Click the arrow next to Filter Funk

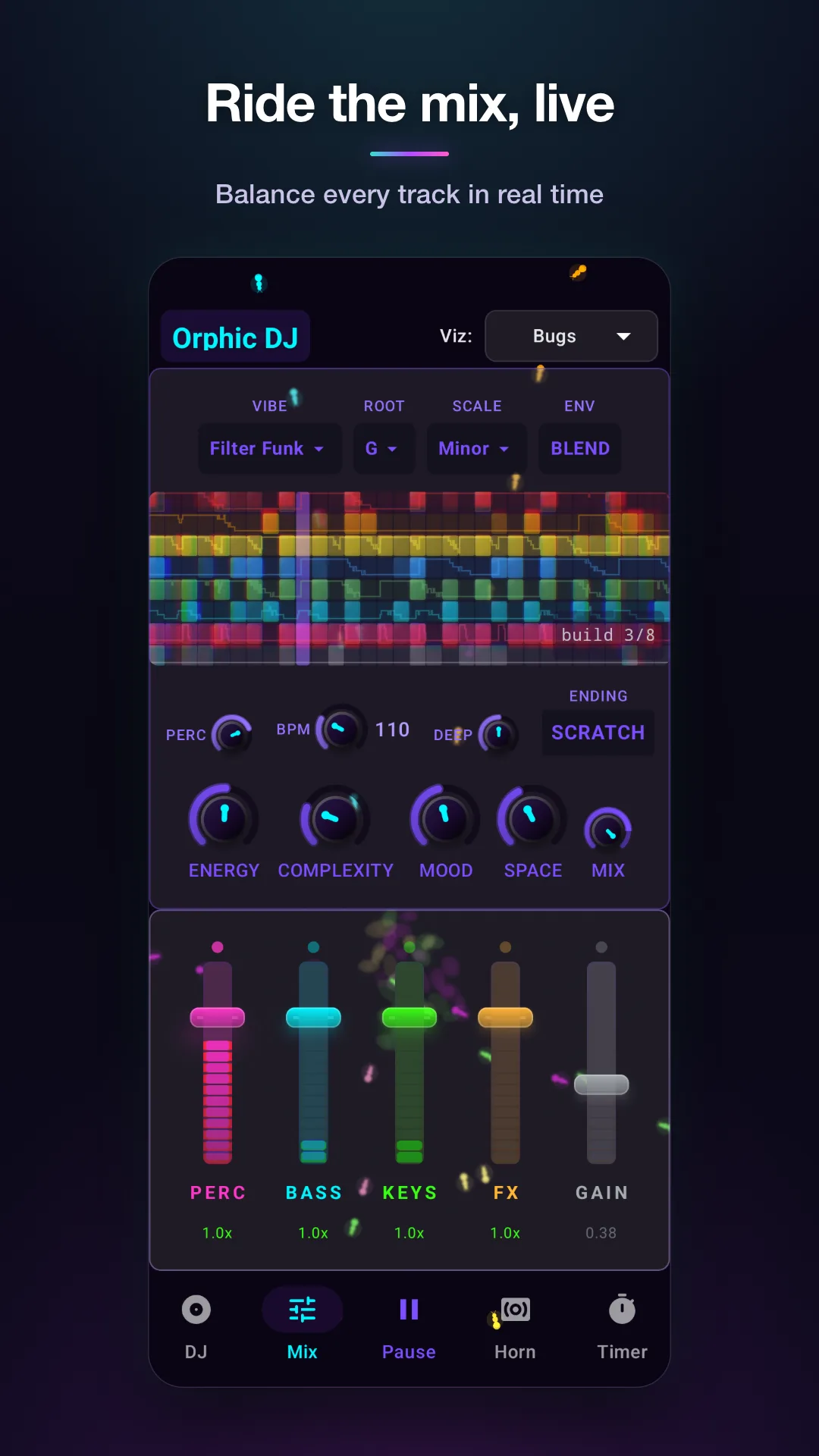coord(318,449)
